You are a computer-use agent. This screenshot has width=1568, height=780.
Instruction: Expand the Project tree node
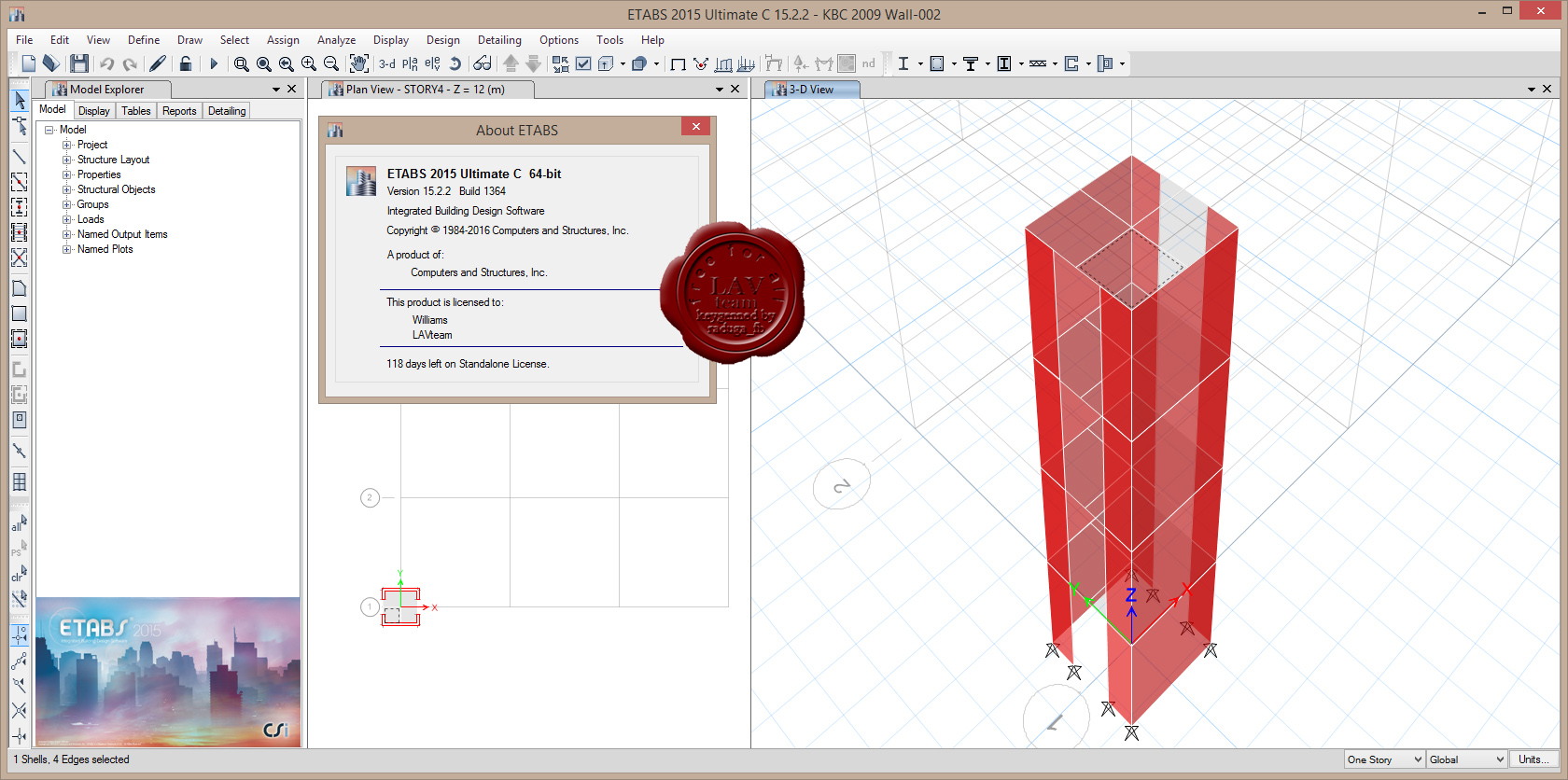(66, 145)
